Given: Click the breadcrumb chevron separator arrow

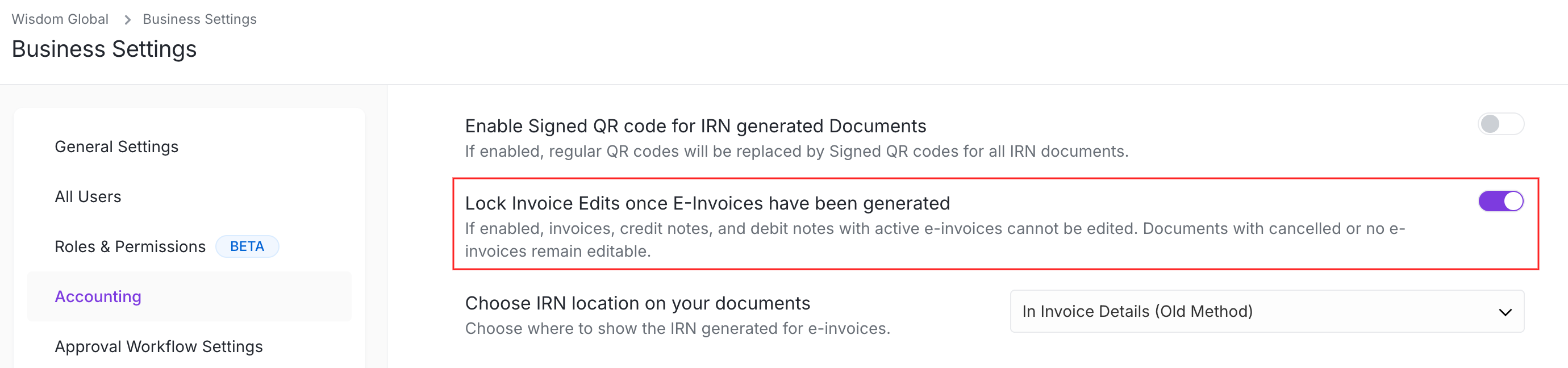Looking at the screenshot, I should [127, 19].
